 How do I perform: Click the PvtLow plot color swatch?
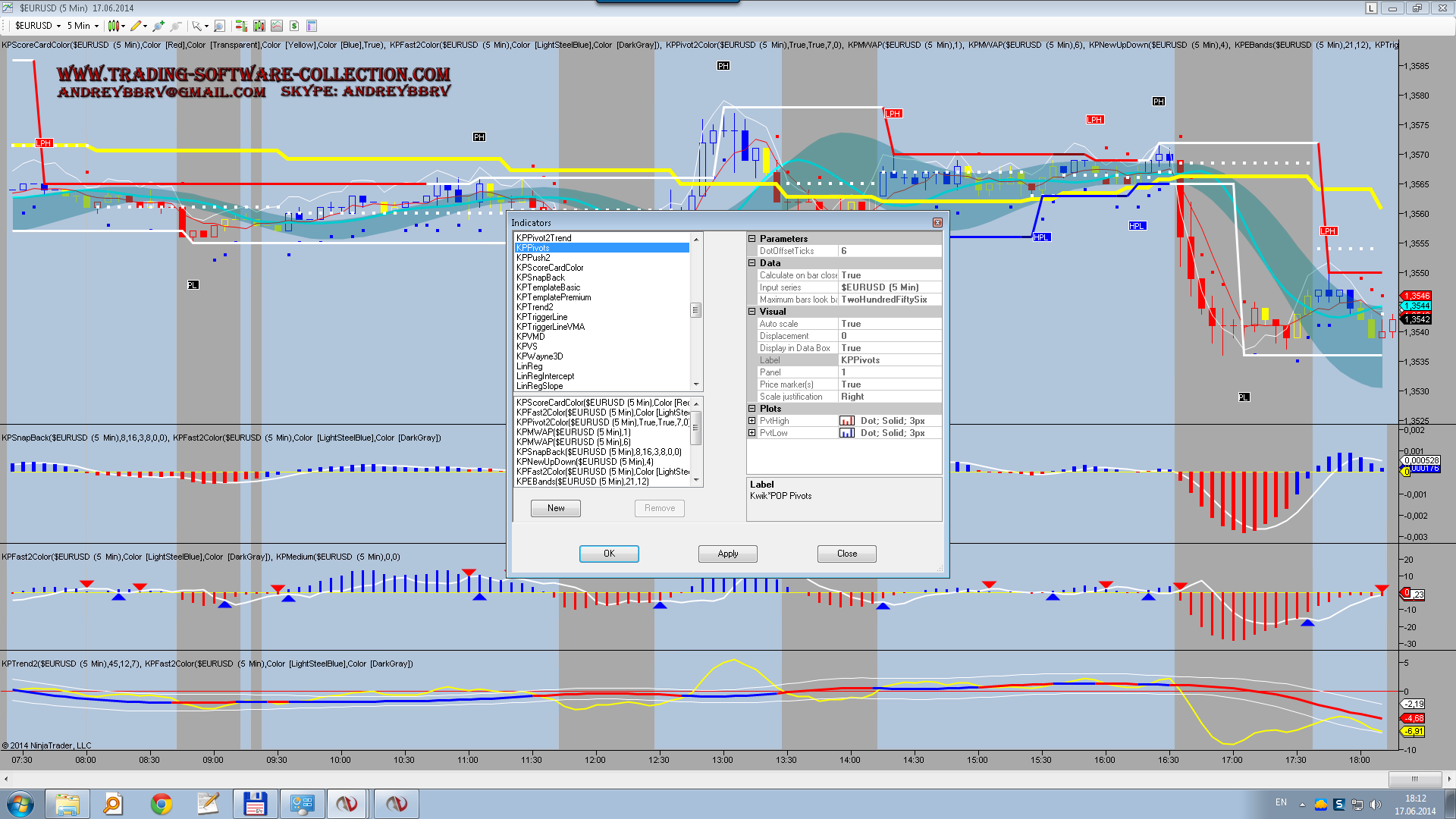[x=847, y=433]
